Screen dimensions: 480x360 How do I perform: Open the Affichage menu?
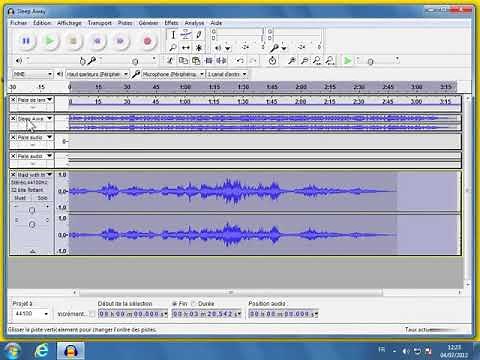click(x=69, y=23)
